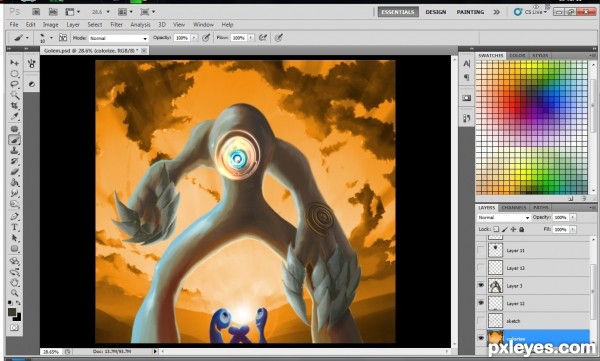Swap foreground and background colors
600x361 pixels.
(18, 303)
